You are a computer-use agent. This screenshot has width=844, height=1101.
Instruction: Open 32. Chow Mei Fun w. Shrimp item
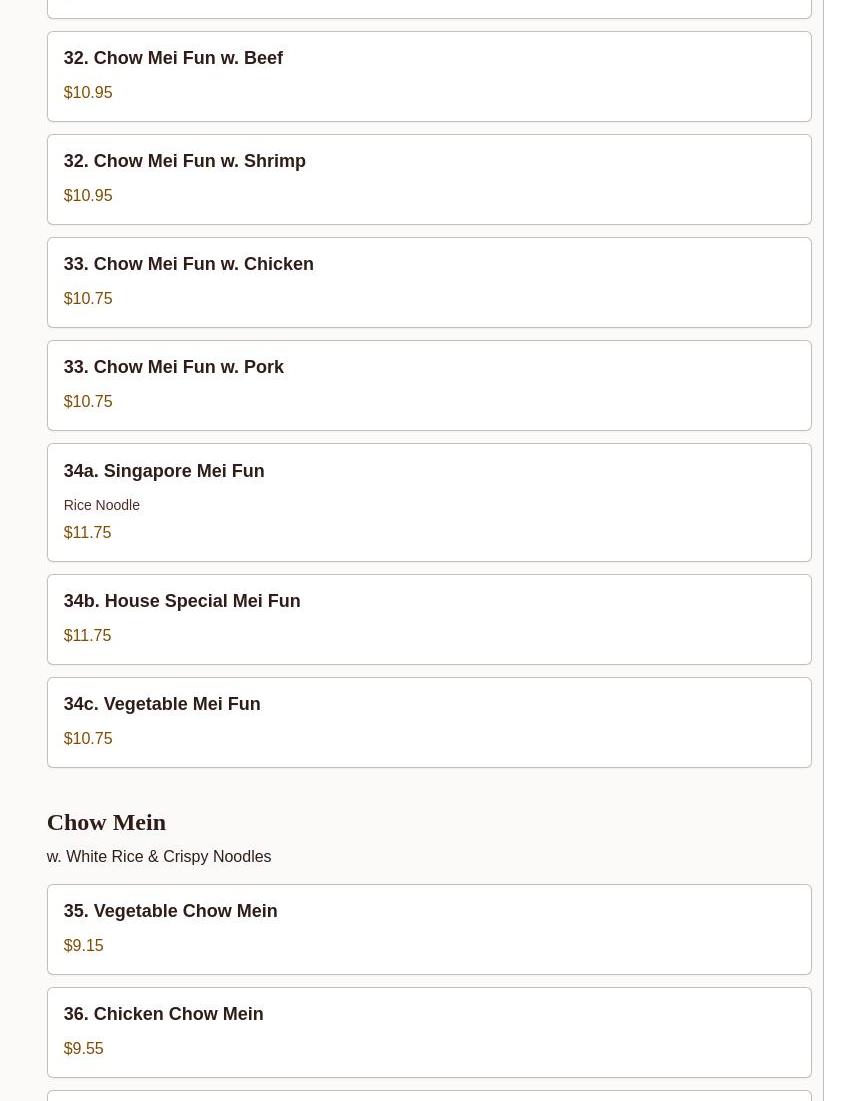coord(429,180)
